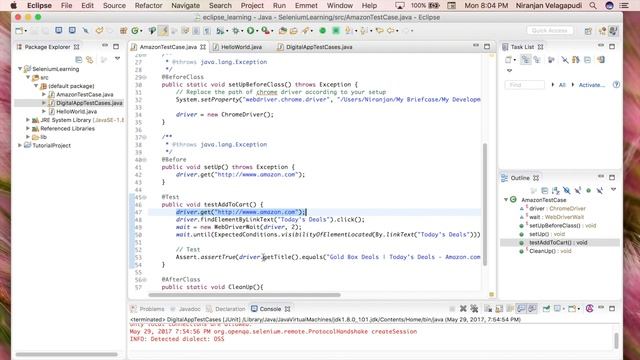This screenshot has width=640, height=360.
Task: Click Remove All Terminated Launches in Console
Action: (x=474, y=309)
